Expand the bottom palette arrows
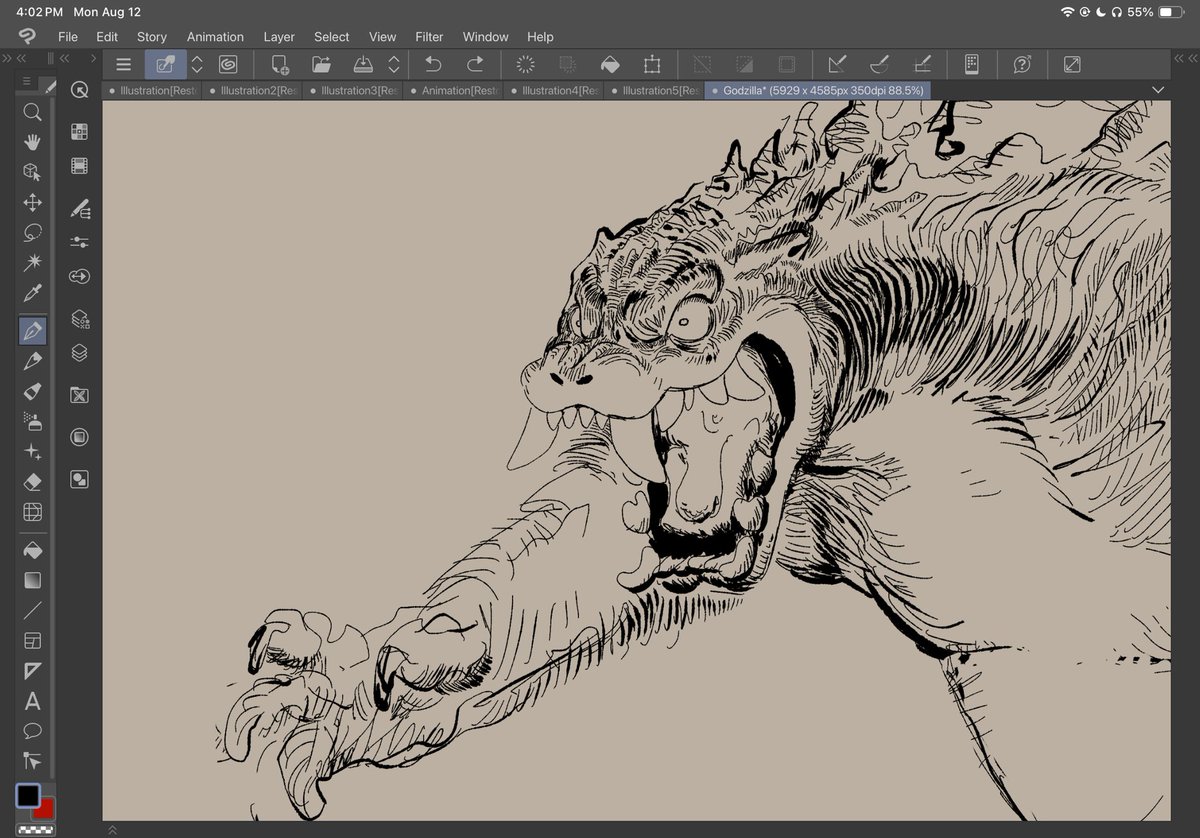 112,830
